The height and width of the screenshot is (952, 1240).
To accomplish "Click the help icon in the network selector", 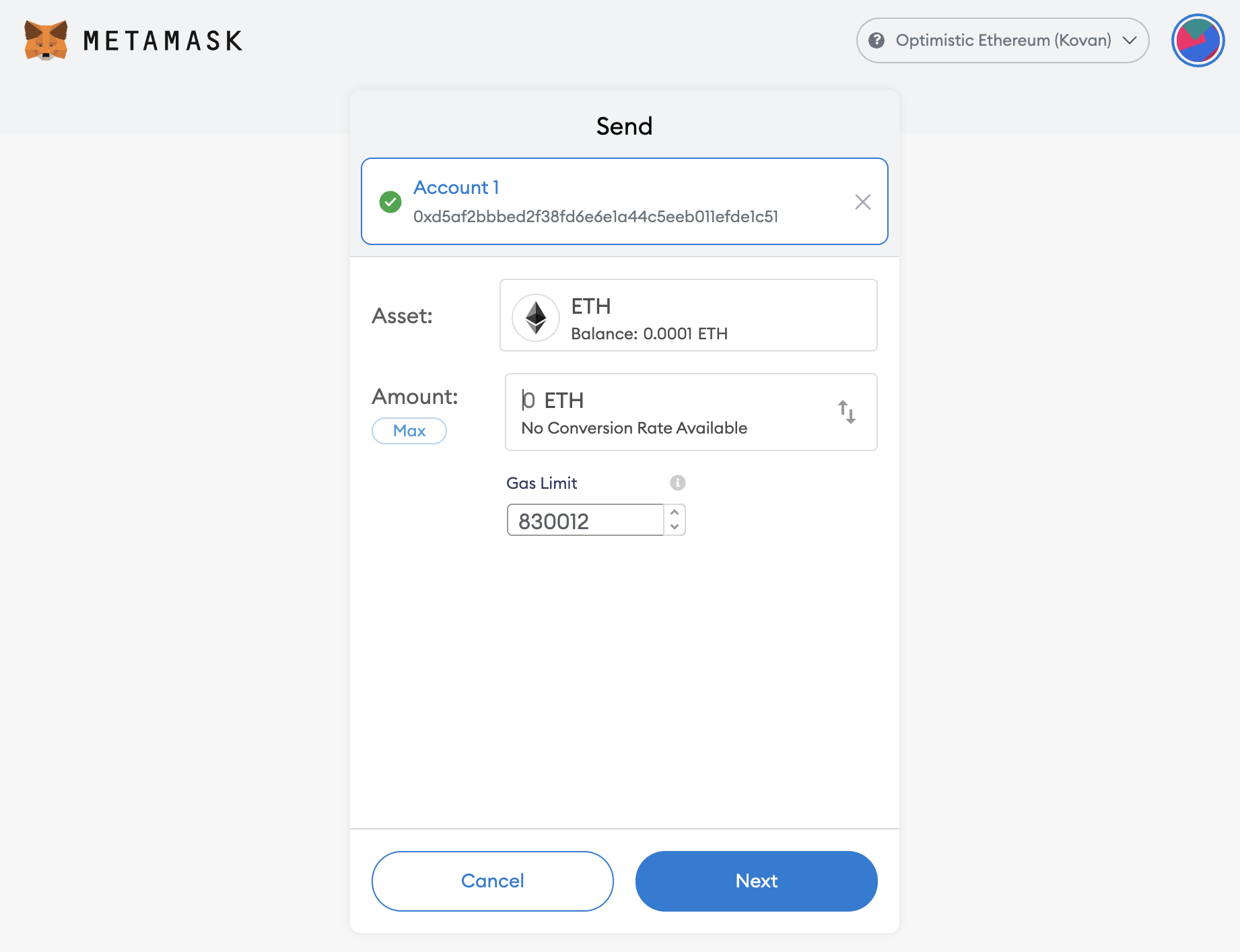I will pos(876,40).
